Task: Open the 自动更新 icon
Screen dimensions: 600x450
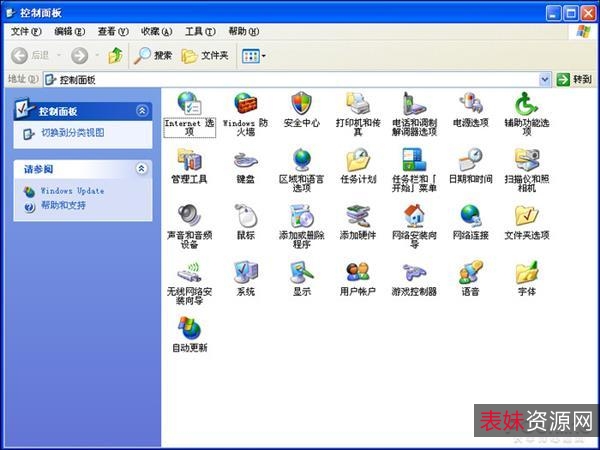Action: click(189, 328)
